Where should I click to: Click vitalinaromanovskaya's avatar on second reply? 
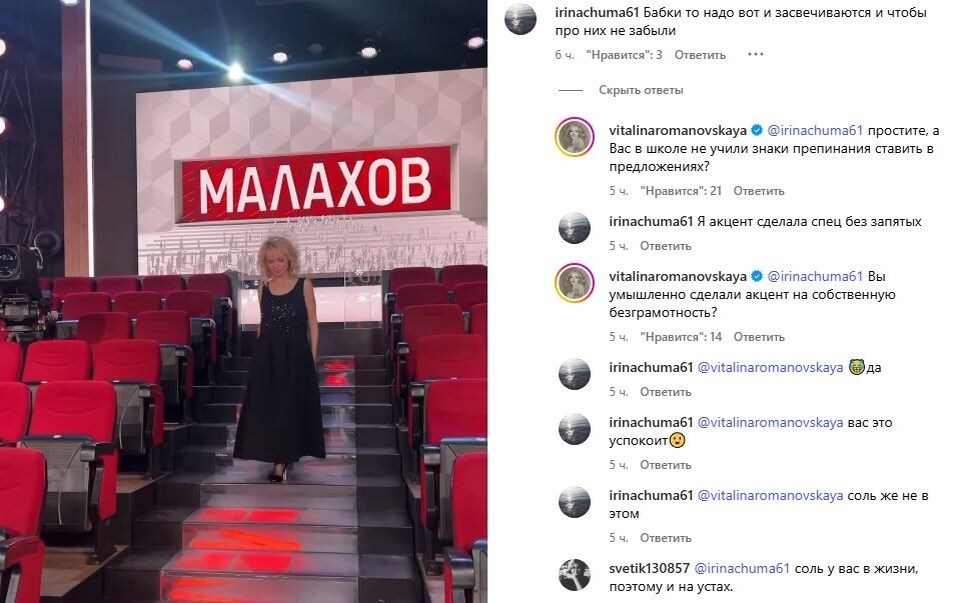click(574, 283)
